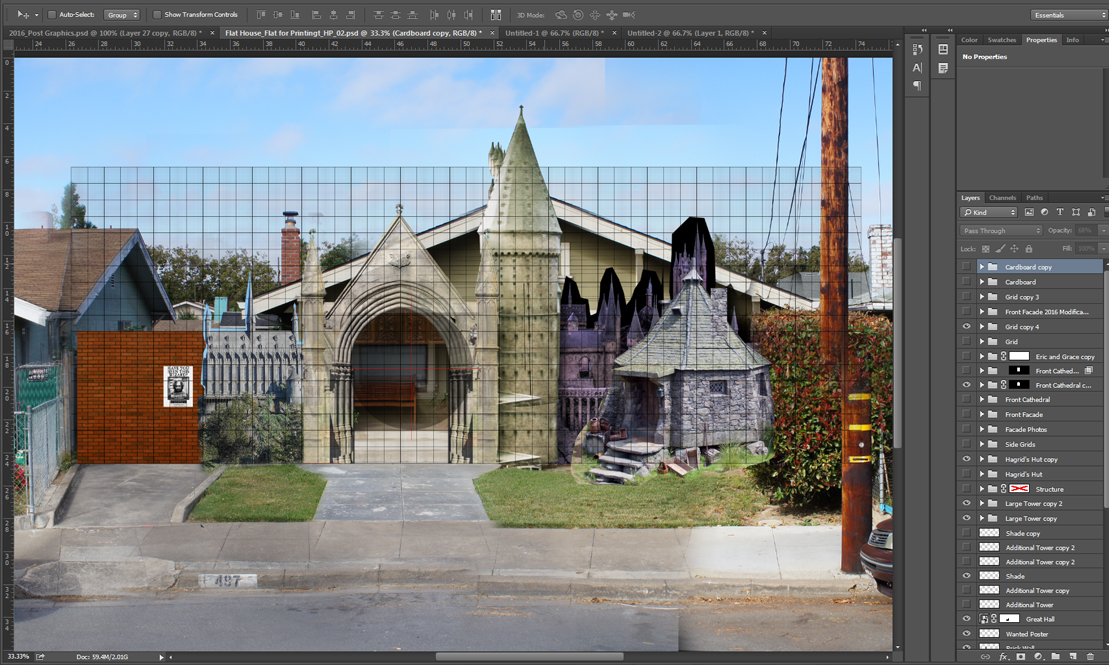Enable the Auto-Select checkbox
The height and width of the screenshot is (665, 1109).
[x=52, y=14]
